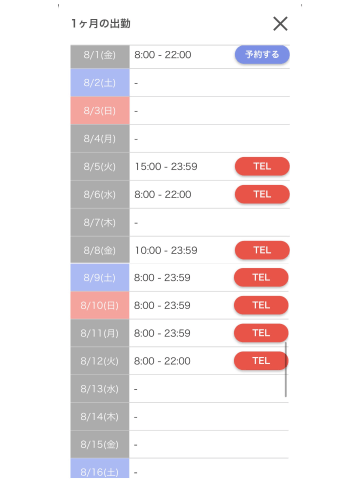Tap TEL button for 8/5 shift
The width and height of the screenshot is (360, 480).
click(262, 166)
